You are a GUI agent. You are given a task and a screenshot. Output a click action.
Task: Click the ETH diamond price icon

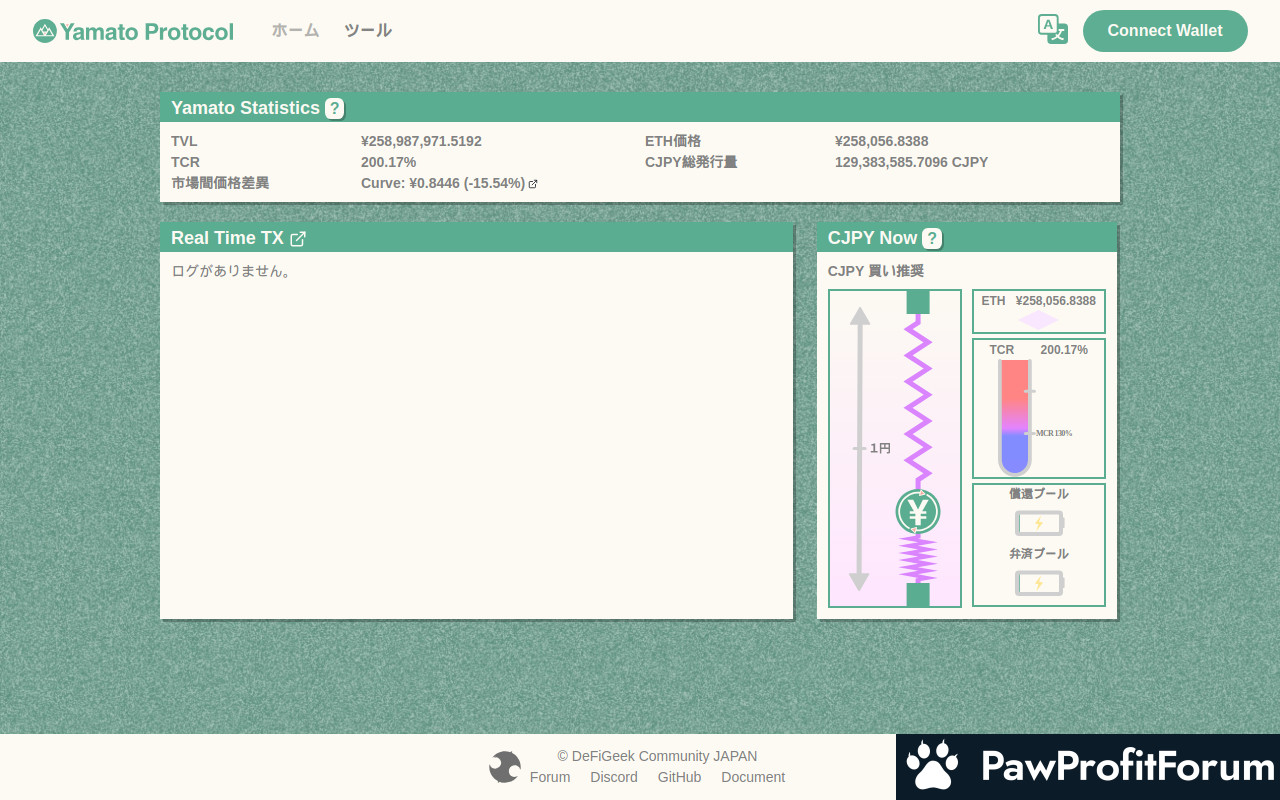click(x=1038, y=320)
